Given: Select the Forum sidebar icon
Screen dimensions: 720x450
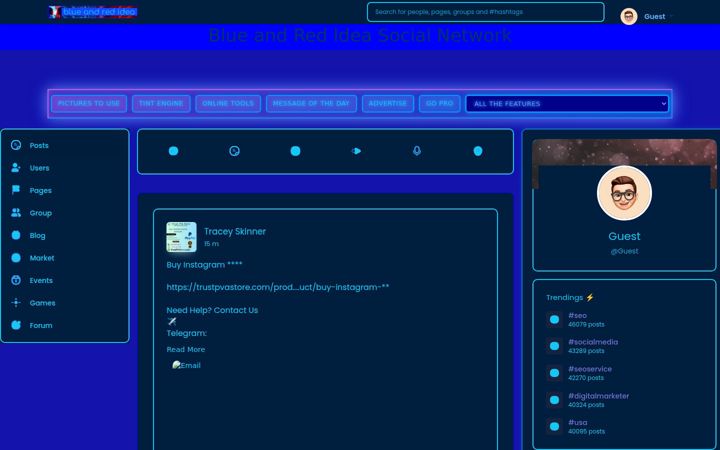Looking at the screenshot, I should tap(16, 325).
